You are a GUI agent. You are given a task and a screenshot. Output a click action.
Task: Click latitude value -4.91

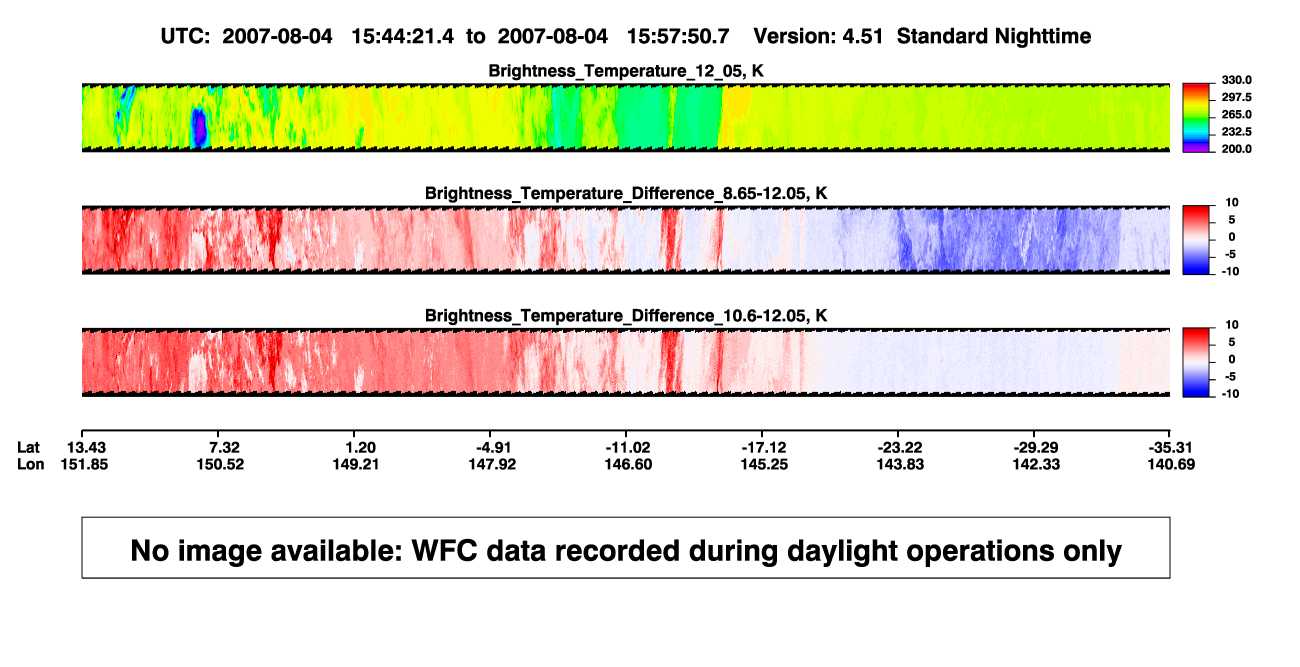(494, 447)
